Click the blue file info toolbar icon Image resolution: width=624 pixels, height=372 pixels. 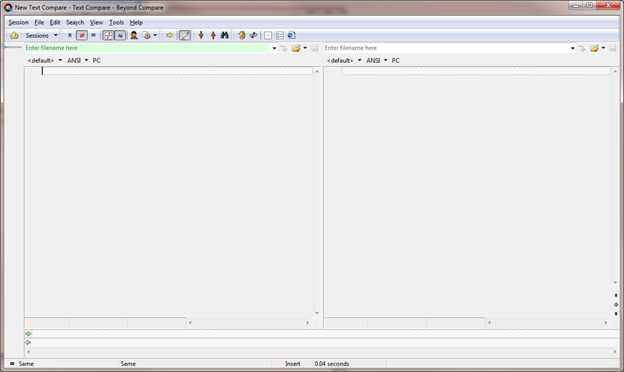point(291,35)
